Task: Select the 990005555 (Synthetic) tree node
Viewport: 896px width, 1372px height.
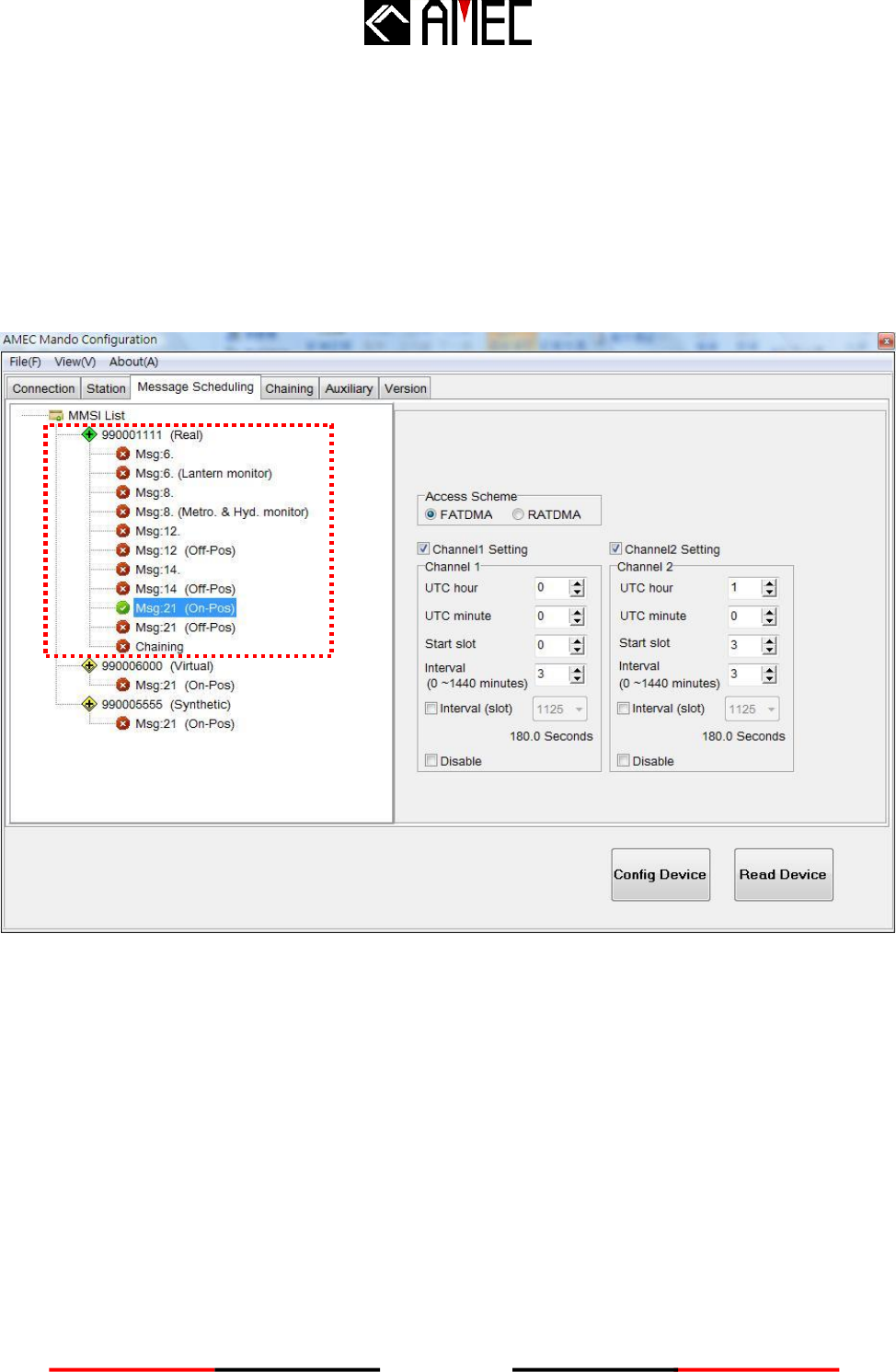Action: pyautogui.click(x=166, y=704)
